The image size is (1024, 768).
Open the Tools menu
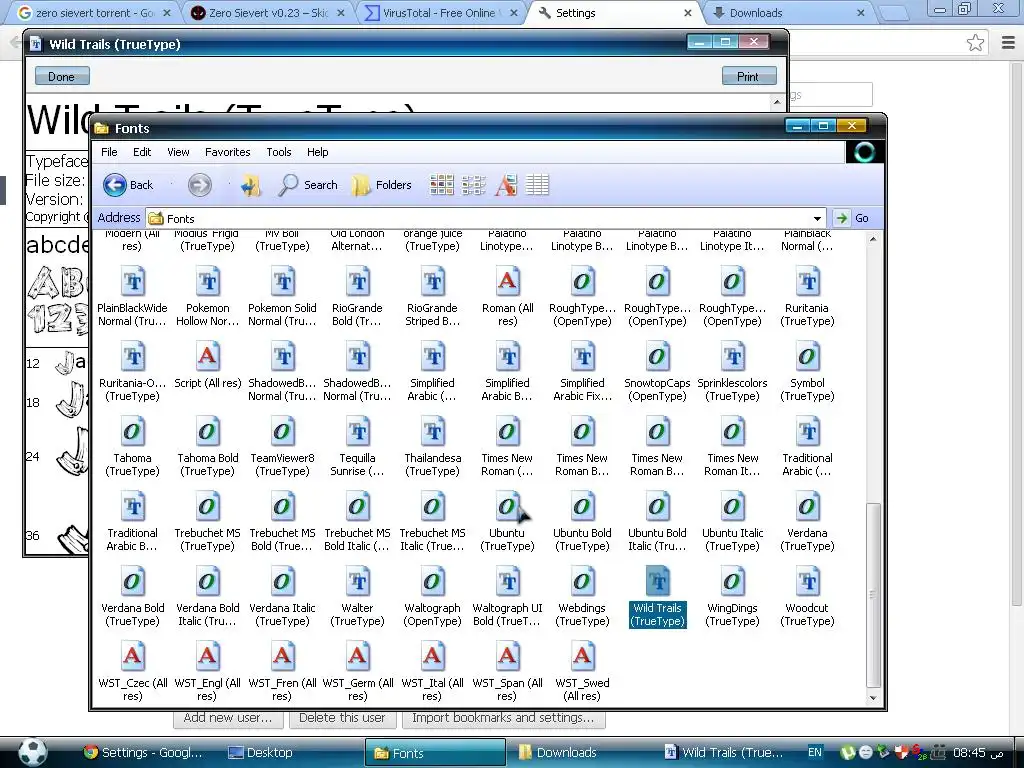coord(279,152)
